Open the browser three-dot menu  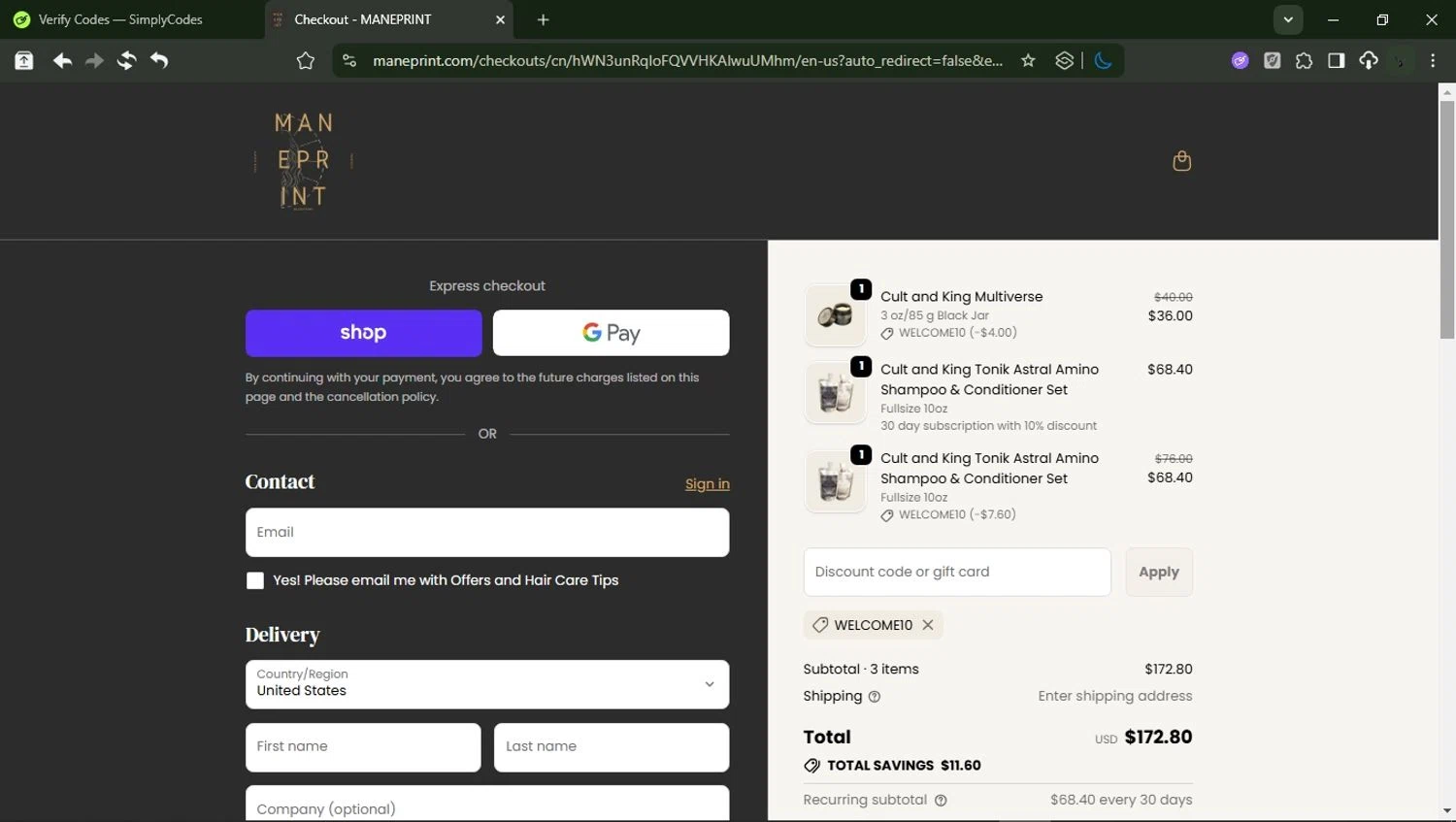[x=1433, y=61]
